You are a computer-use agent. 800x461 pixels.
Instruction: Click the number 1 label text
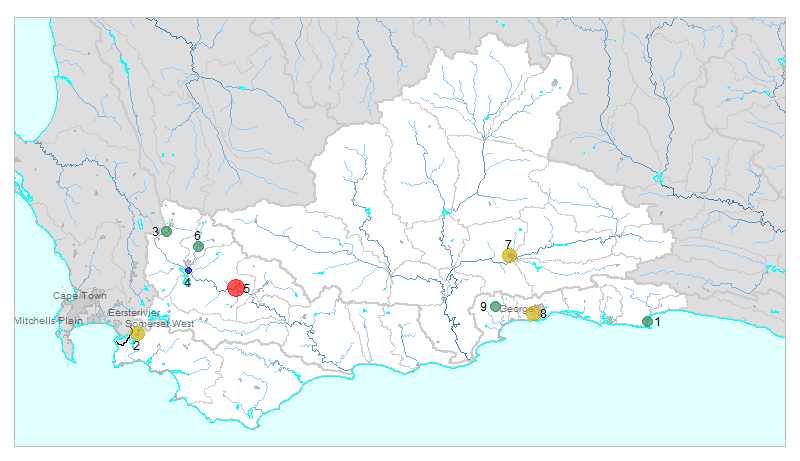[658, 322]
